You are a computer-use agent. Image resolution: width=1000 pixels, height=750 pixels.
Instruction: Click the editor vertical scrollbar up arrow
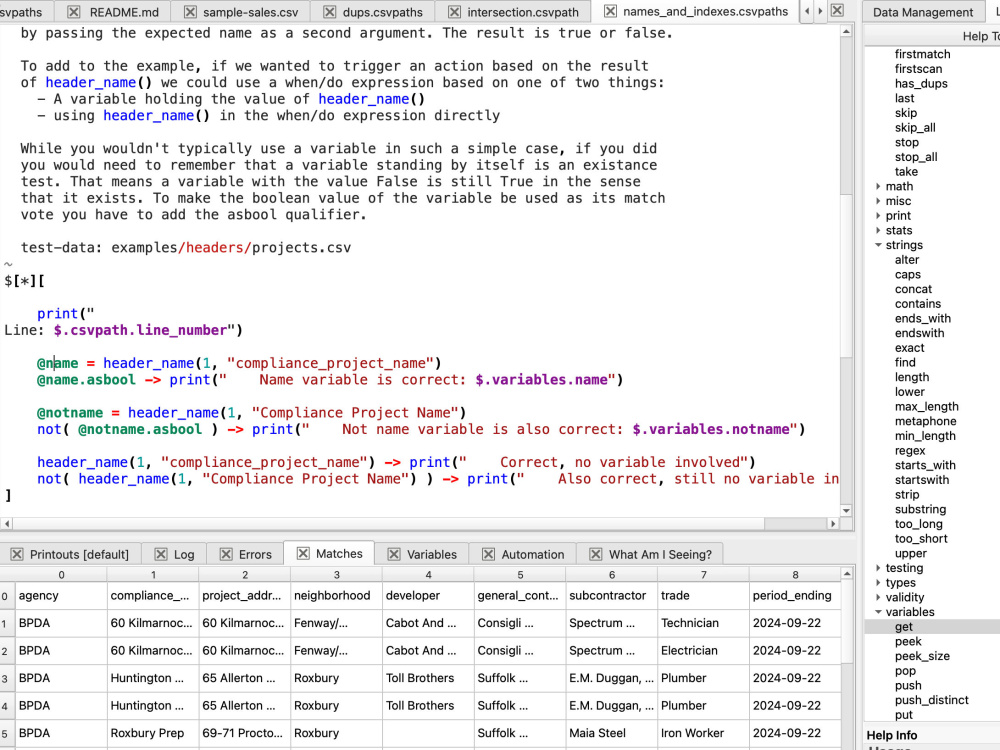846,31
